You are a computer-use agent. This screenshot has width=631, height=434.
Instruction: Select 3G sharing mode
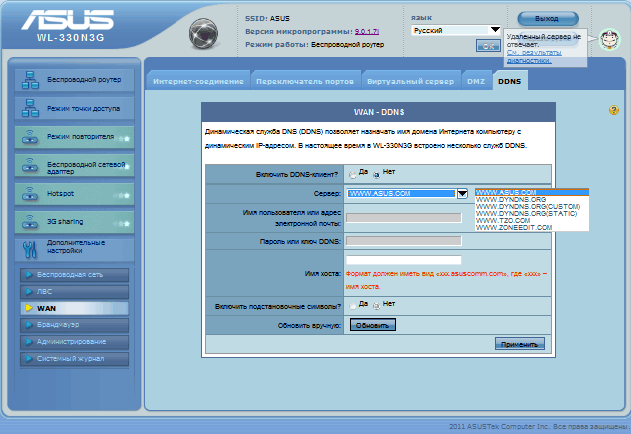(x=74, y=222)
